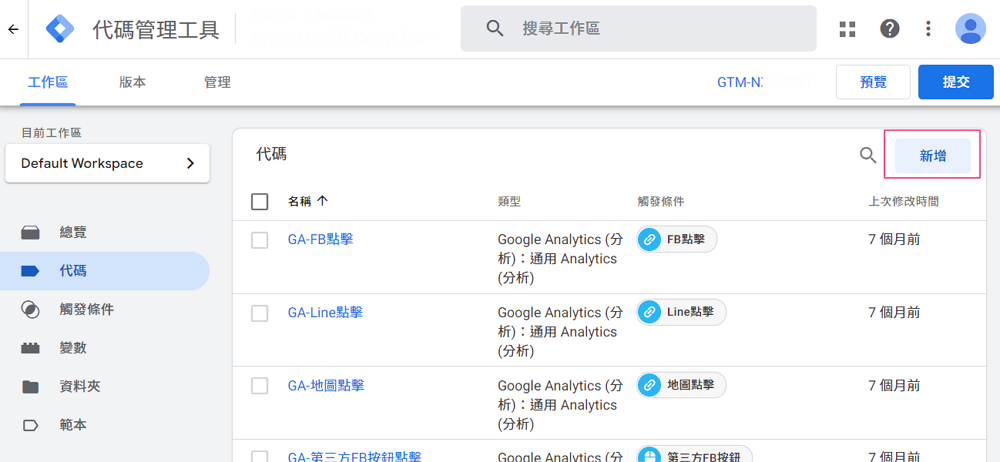Click the 資料夾 folder sidebar icon
This screenshot has width=1000, height=462.
(31, 387)
